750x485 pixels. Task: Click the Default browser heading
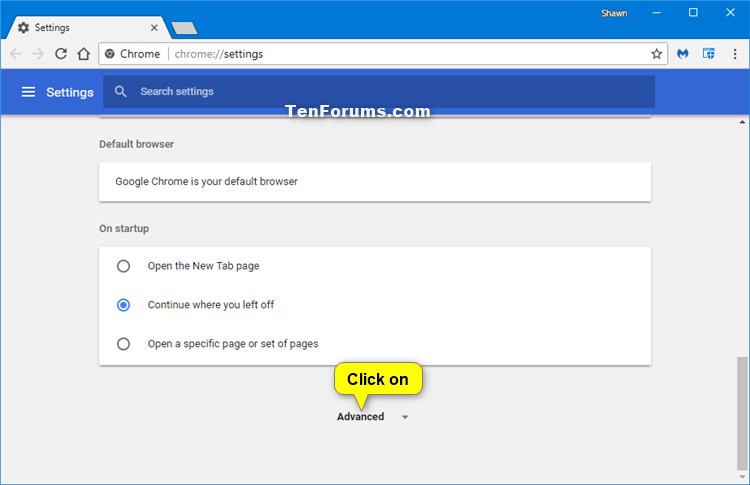136,144
